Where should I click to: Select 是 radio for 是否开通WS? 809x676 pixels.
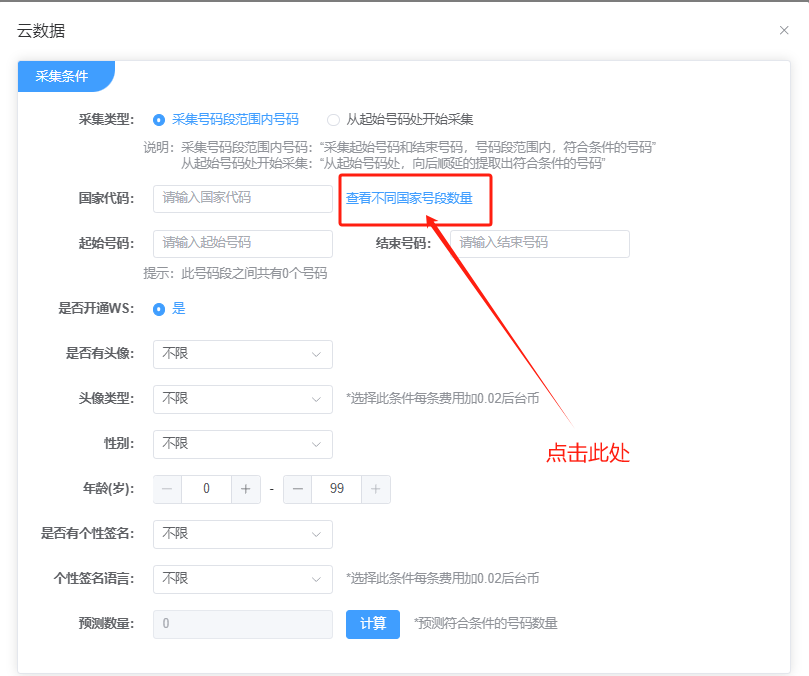click(169, 309)
